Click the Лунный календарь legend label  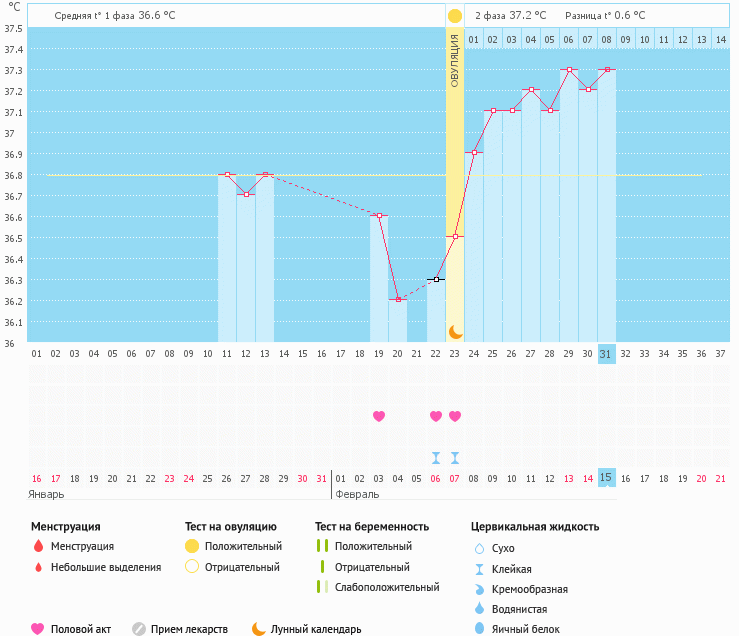pos(316,629)
